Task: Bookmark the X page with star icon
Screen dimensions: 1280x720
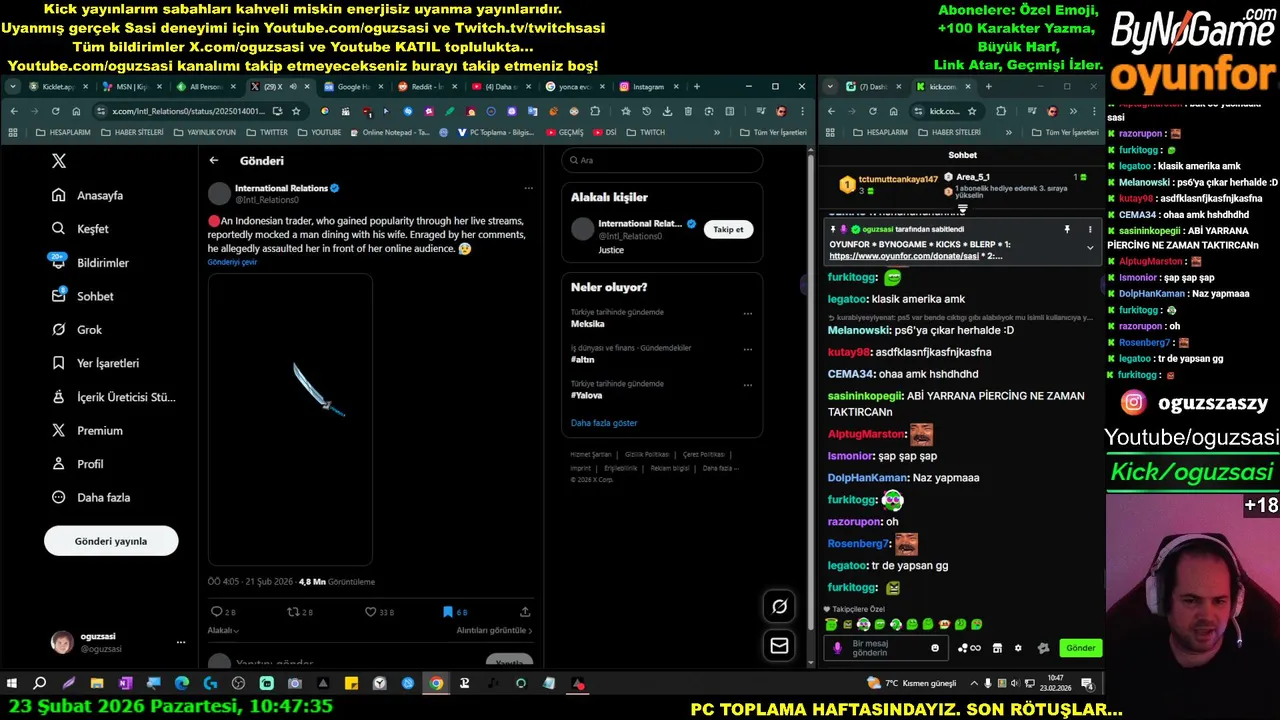Action: coord(296,111)
